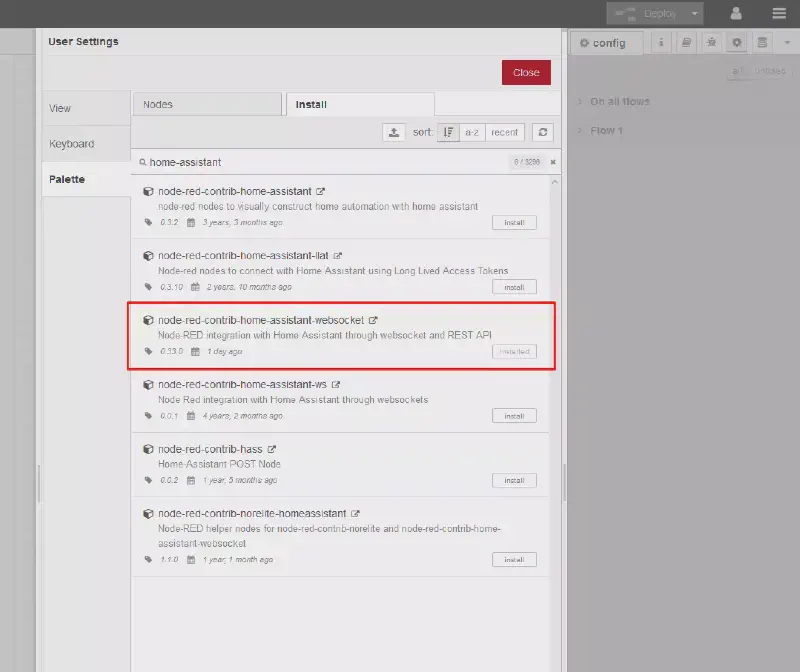This screenshot has height=672, width=800.
Task: Open the user account icon
Action: [736, 13]
